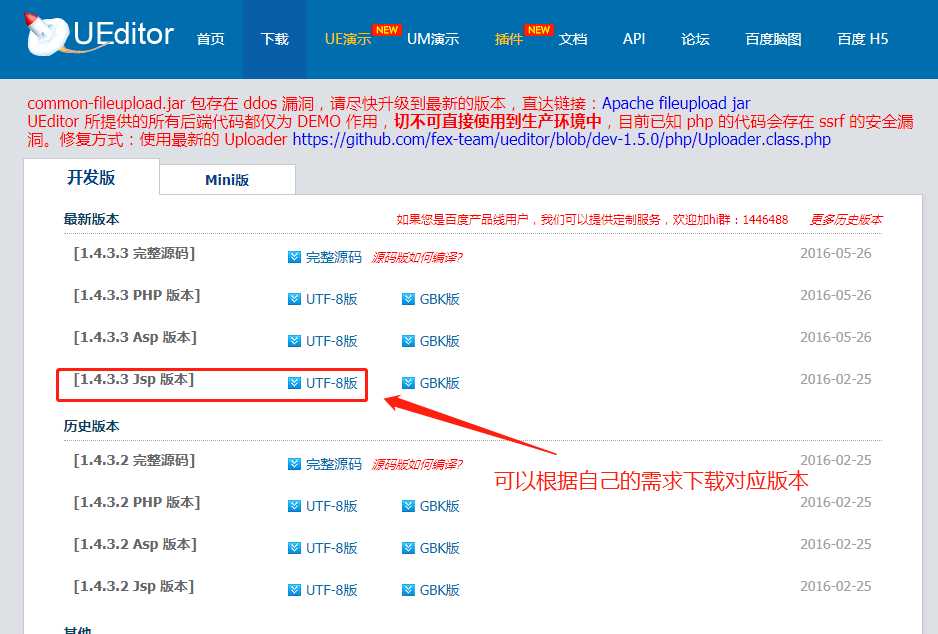Click download icon beside 1.4.3.2 完整源码
Image resolution: width=938 pixels, height=634 pixels.
point(294,464)
